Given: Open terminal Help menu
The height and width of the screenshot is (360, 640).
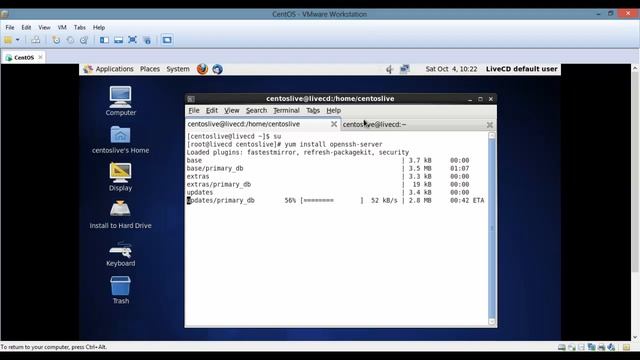Looking at the screenshot, I should pyautogui.click(x=333, y=111).
